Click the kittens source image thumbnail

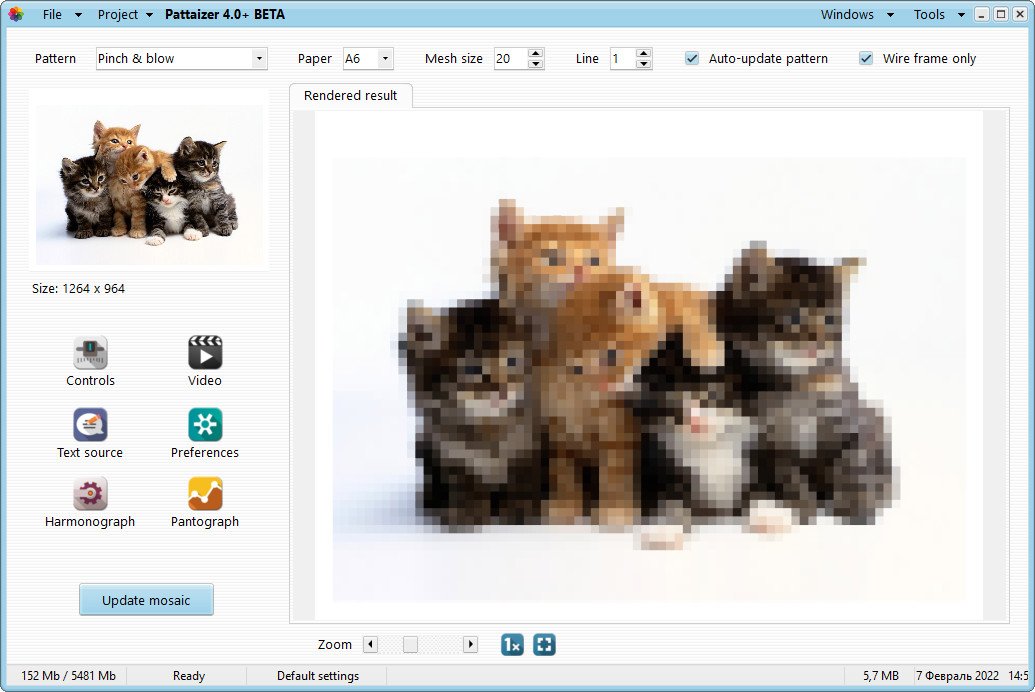point(150,183)
